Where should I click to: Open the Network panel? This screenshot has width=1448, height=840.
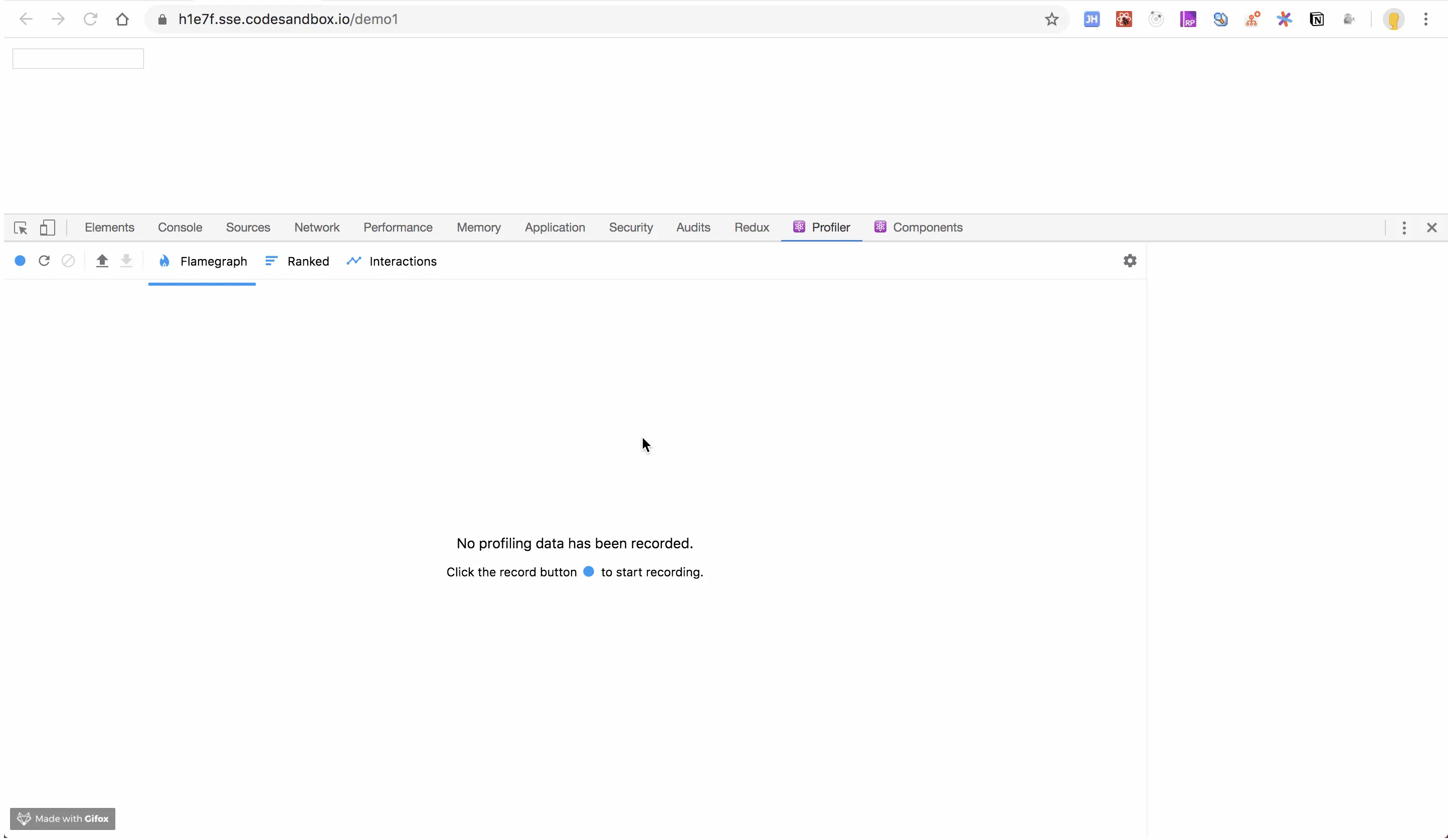316,228
